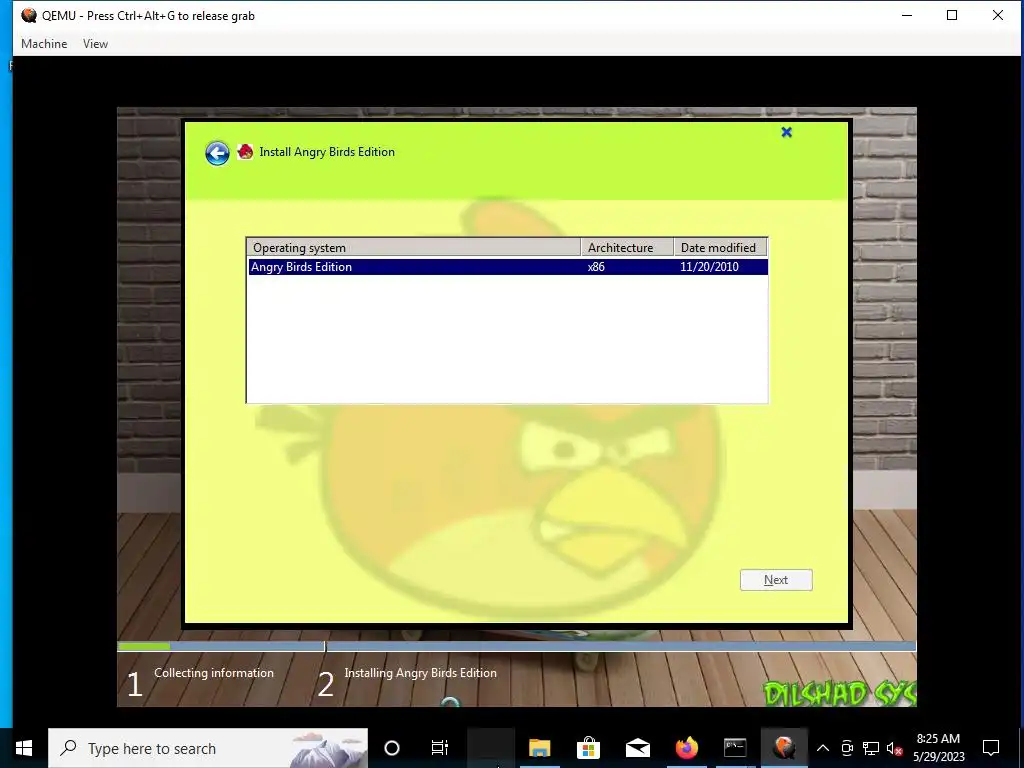Viewport: 1024px width, 768px height.
Task: Sort by Operating system column header
Action: point(413,248)
